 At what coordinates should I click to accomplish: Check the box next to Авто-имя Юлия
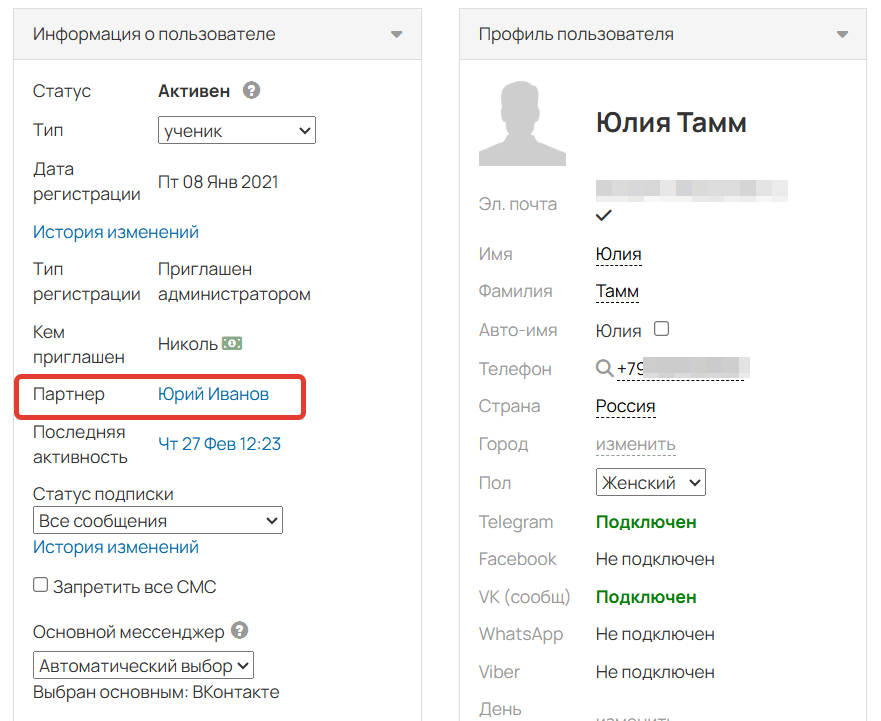tap(662, 329)
